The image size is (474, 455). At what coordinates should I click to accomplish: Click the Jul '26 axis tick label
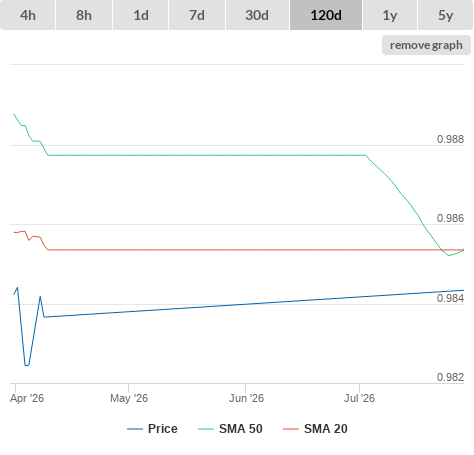click(x=359, y=398)
